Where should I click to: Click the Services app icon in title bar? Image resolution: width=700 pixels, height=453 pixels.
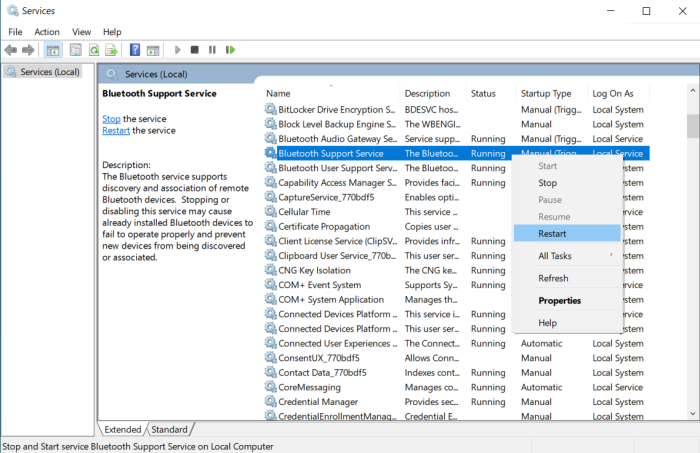(13, 10)
